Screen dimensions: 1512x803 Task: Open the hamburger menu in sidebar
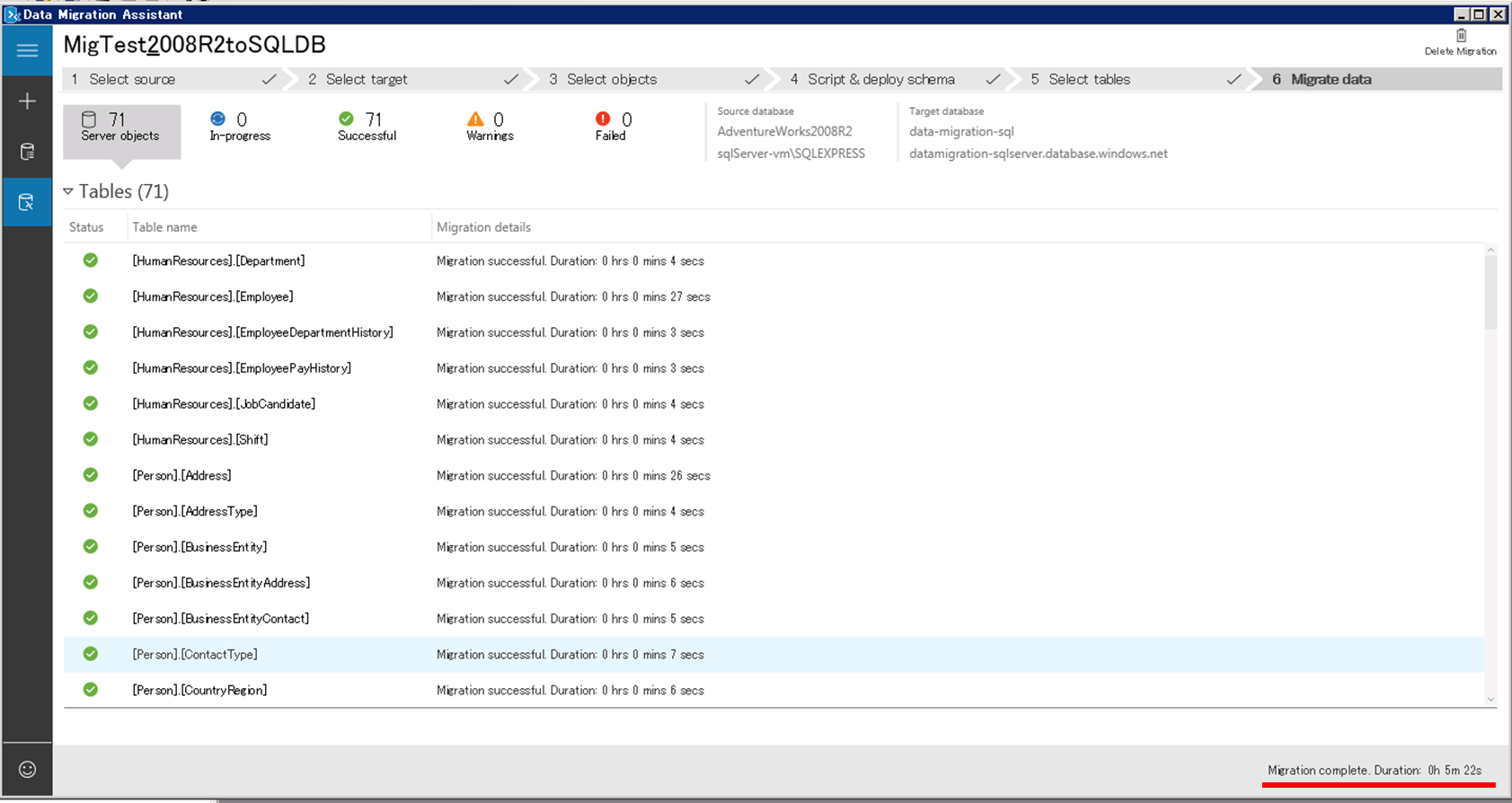tap(27, 50)
